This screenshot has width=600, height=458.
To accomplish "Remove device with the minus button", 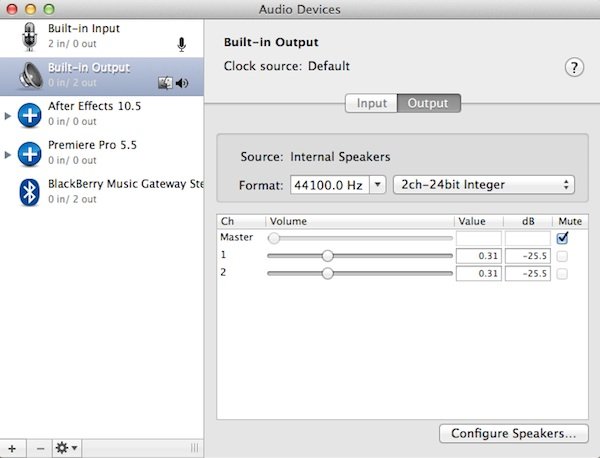I will point(40,448).
